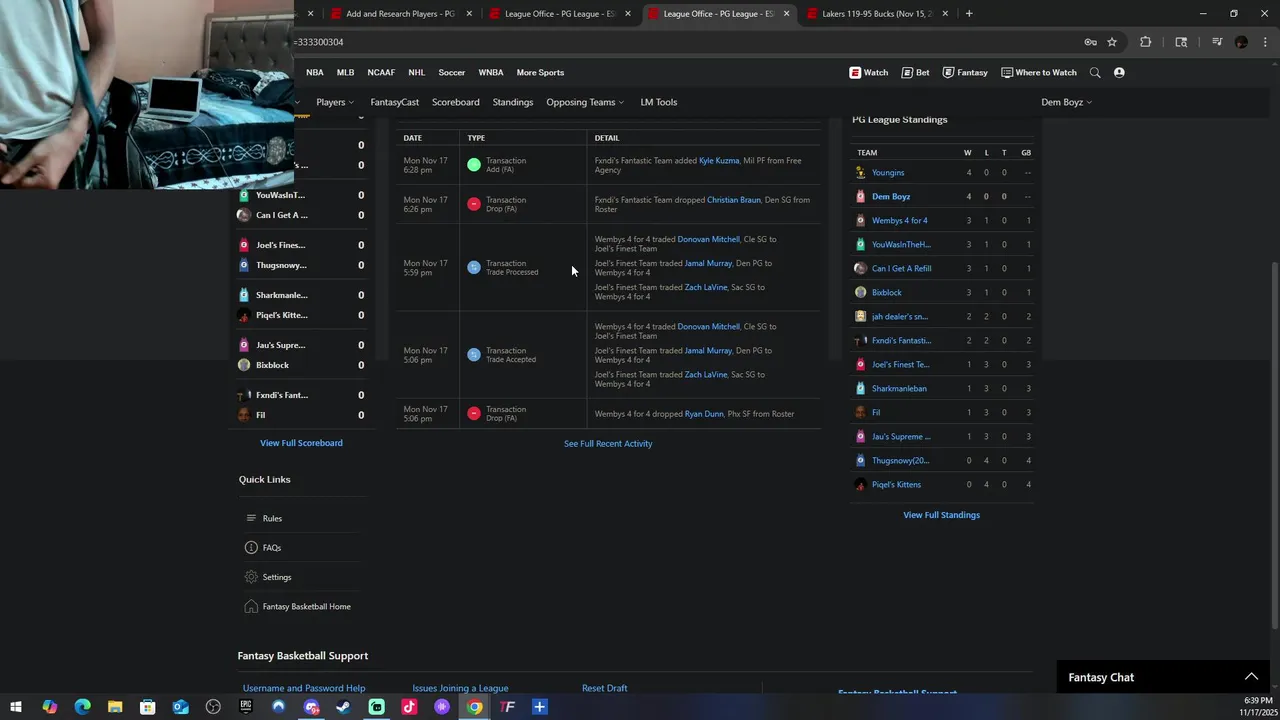Open Kyle Kuzma player link
Screen dimensions: 1280x720
(719, 160)
